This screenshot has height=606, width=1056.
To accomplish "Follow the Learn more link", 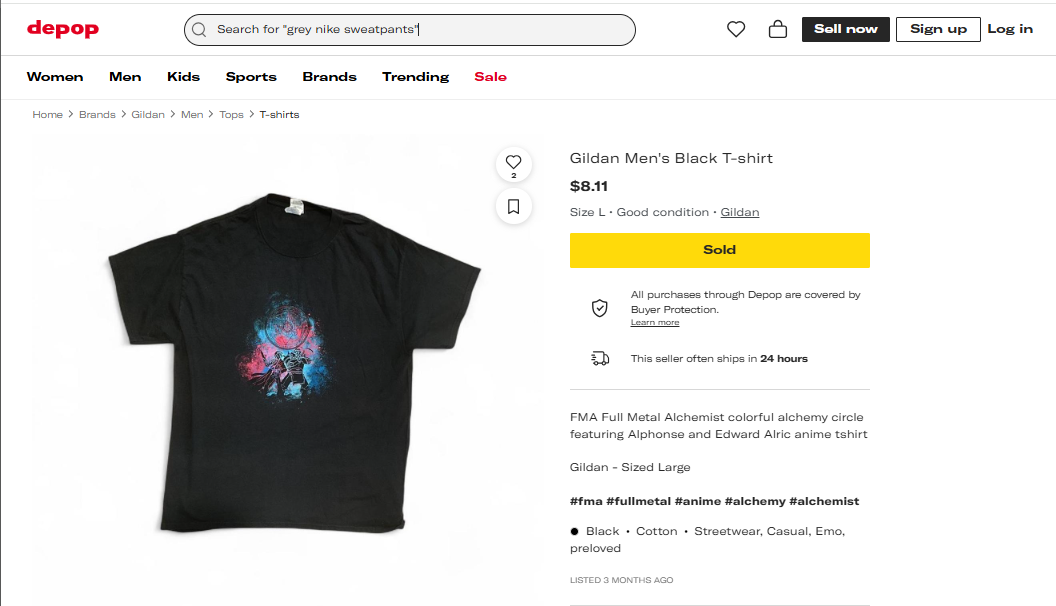I will (x=655, y=323).
